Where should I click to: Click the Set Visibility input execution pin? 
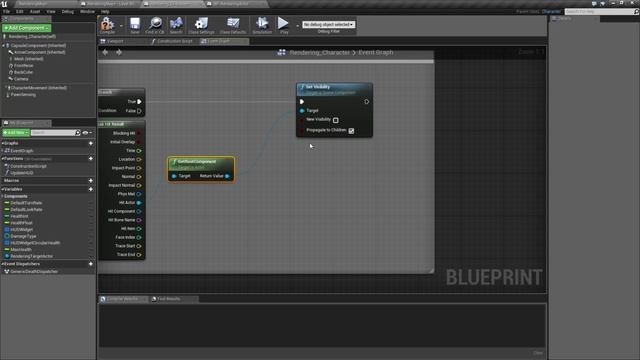pyautogui.click(x=302, y=102)
